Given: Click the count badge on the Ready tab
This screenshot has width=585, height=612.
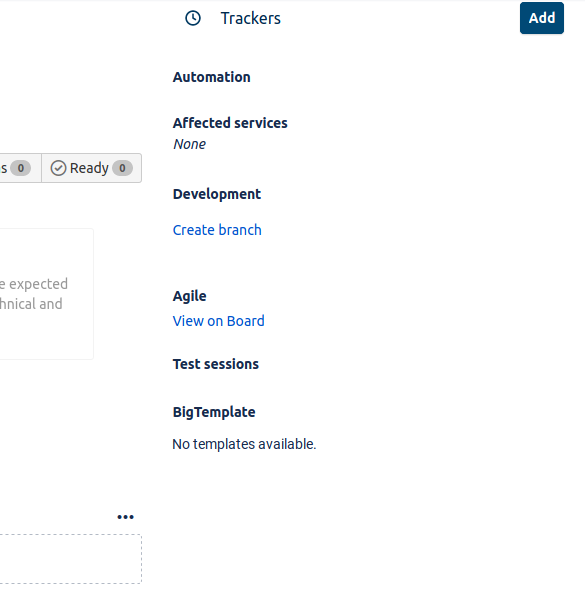Looking at the screenshot, I should pyautogui.click(x=123, y=168).
